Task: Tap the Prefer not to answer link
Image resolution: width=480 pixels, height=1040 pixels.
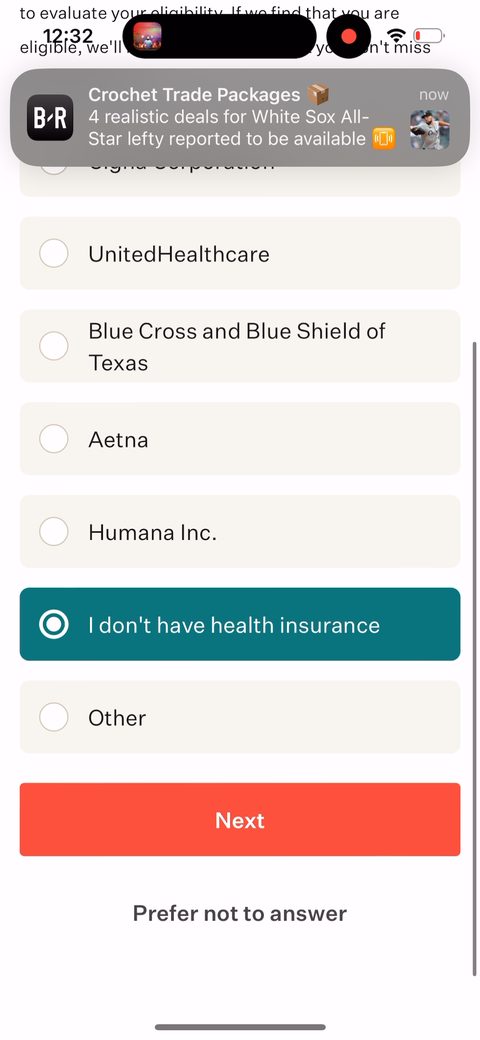Action: click(x=240, y=913)
